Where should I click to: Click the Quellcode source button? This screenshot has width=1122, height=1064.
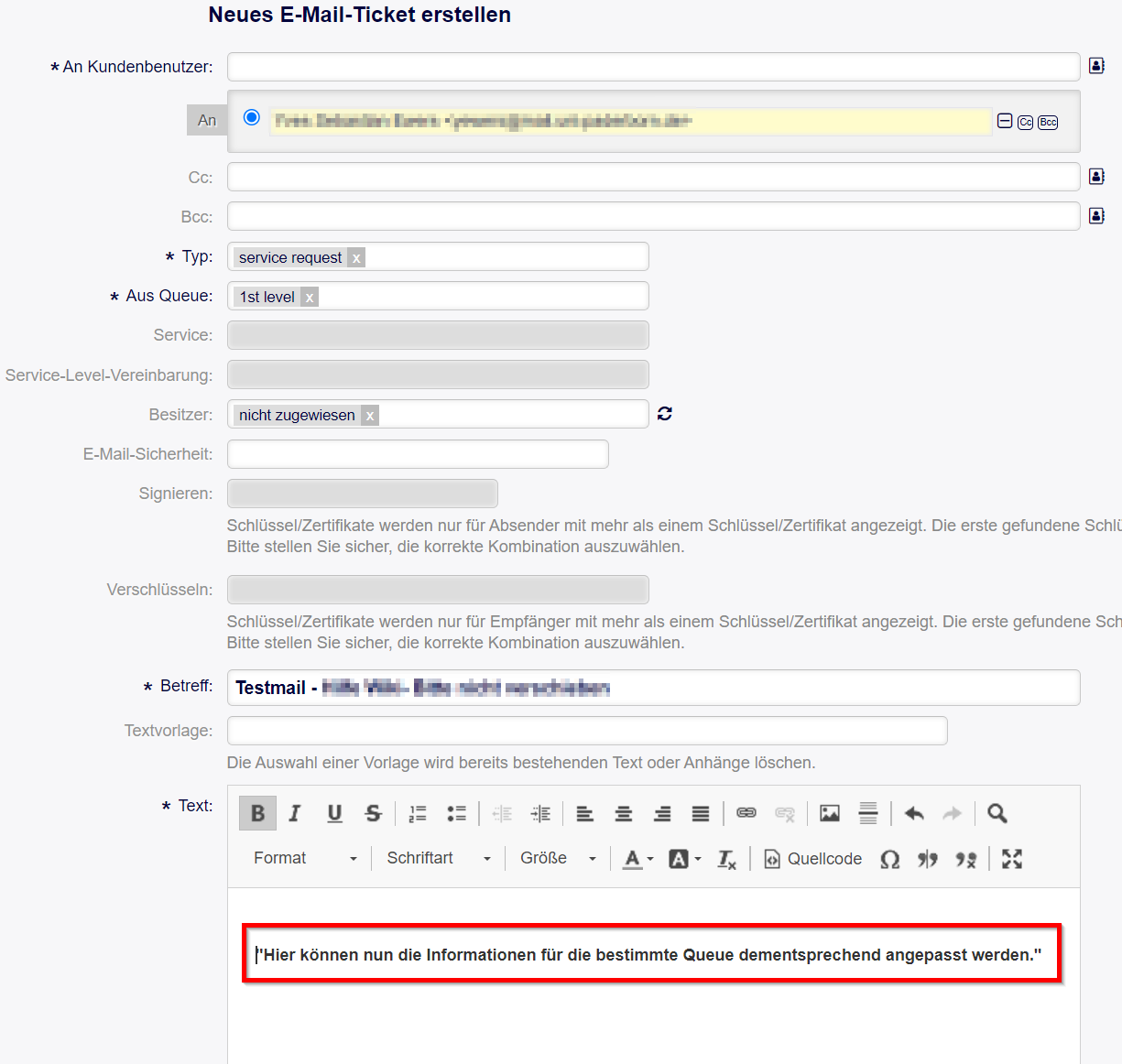pos(813,859)
